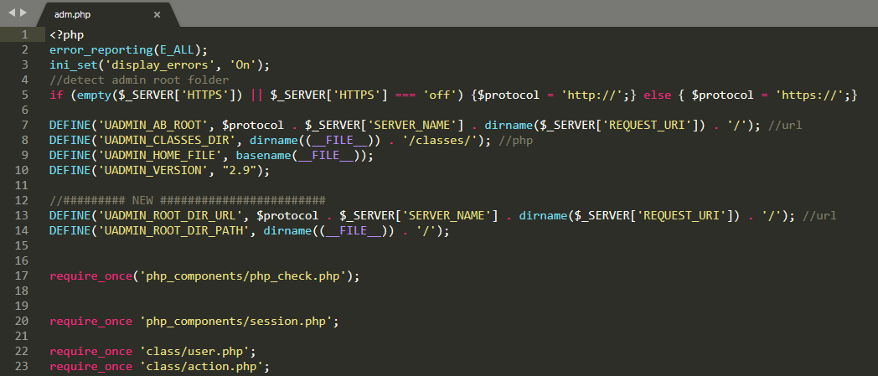The width and height of the screenshot is (878, 376).
Task: Click the next tab right arrow
Action: [23, 12]
